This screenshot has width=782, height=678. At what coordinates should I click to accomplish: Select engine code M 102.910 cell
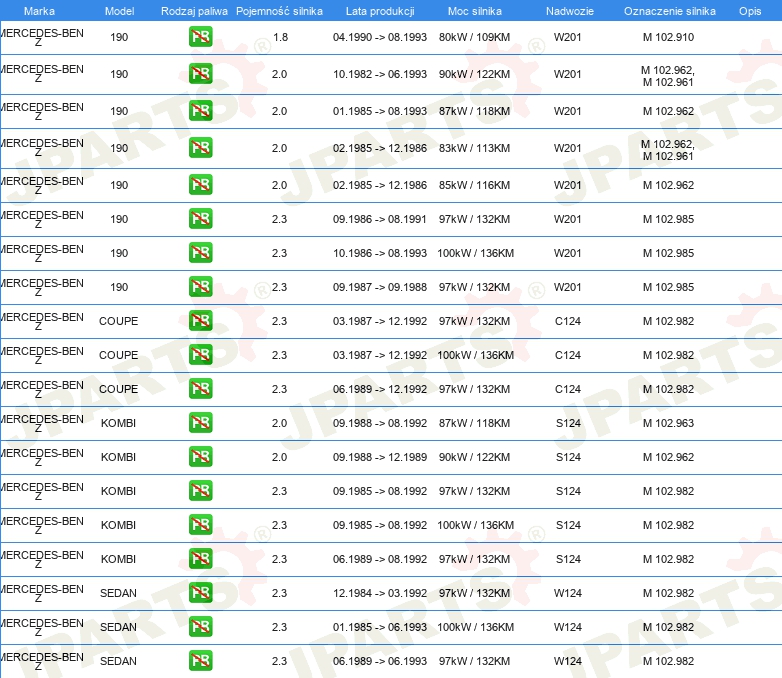click(x=668, y=37)
